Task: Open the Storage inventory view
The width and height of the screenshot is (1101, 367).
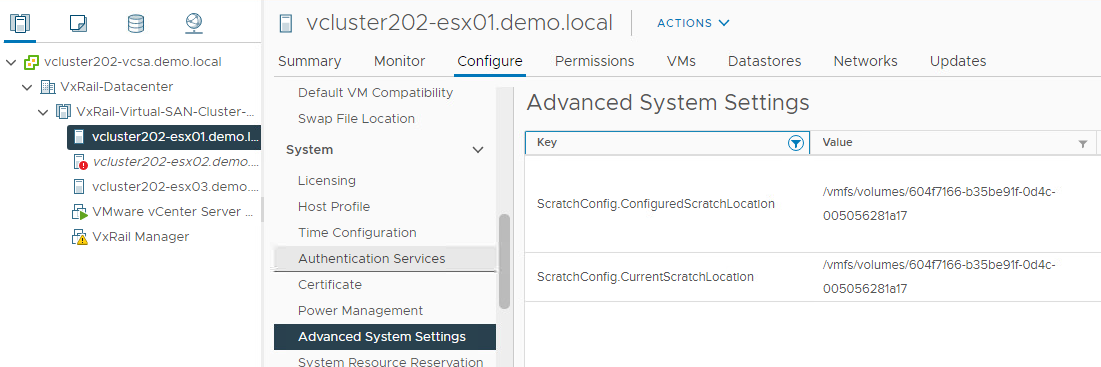Action: click(136, 23)
